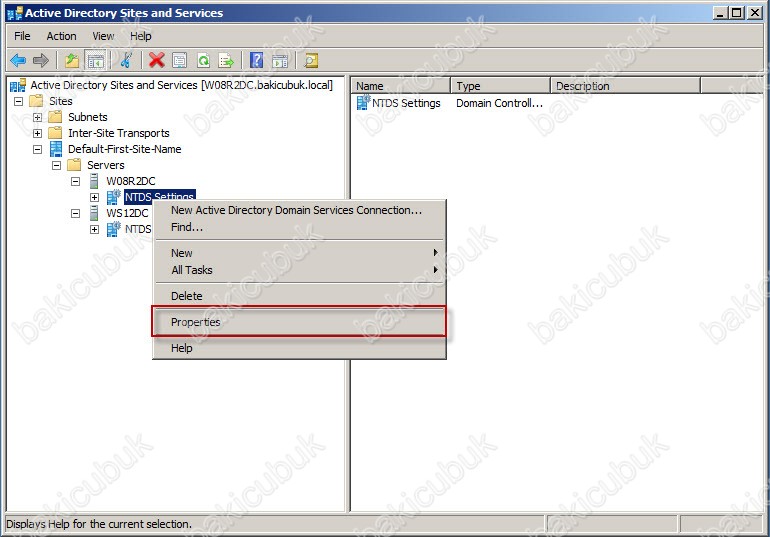
Task: Sort by the Type column header
Action: point(500,86)
